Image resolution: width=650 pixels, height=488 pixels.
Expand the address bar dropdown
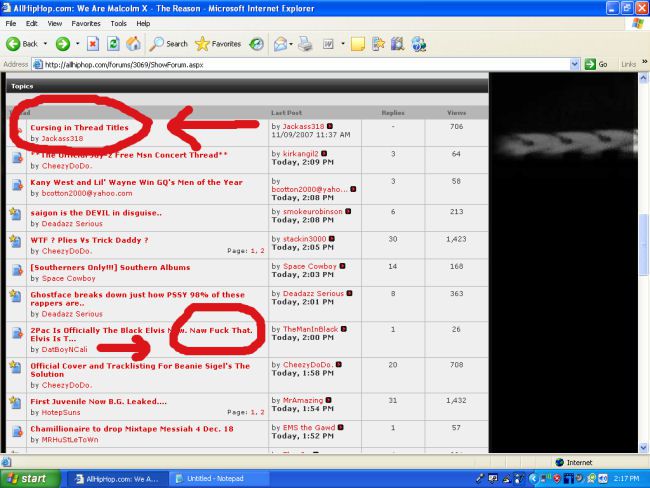point(575,64)
